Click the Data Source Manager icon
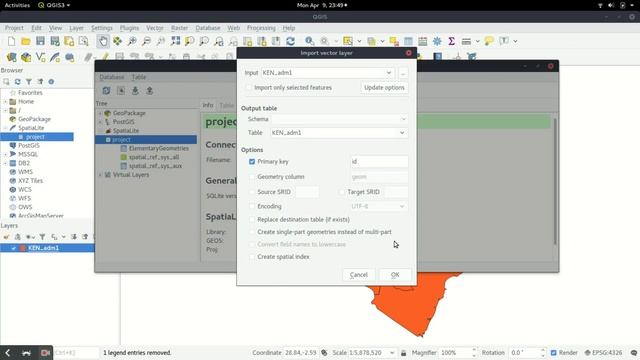This screenshot has width=640, height=360. pyautogui.click(x=11, y=57)
